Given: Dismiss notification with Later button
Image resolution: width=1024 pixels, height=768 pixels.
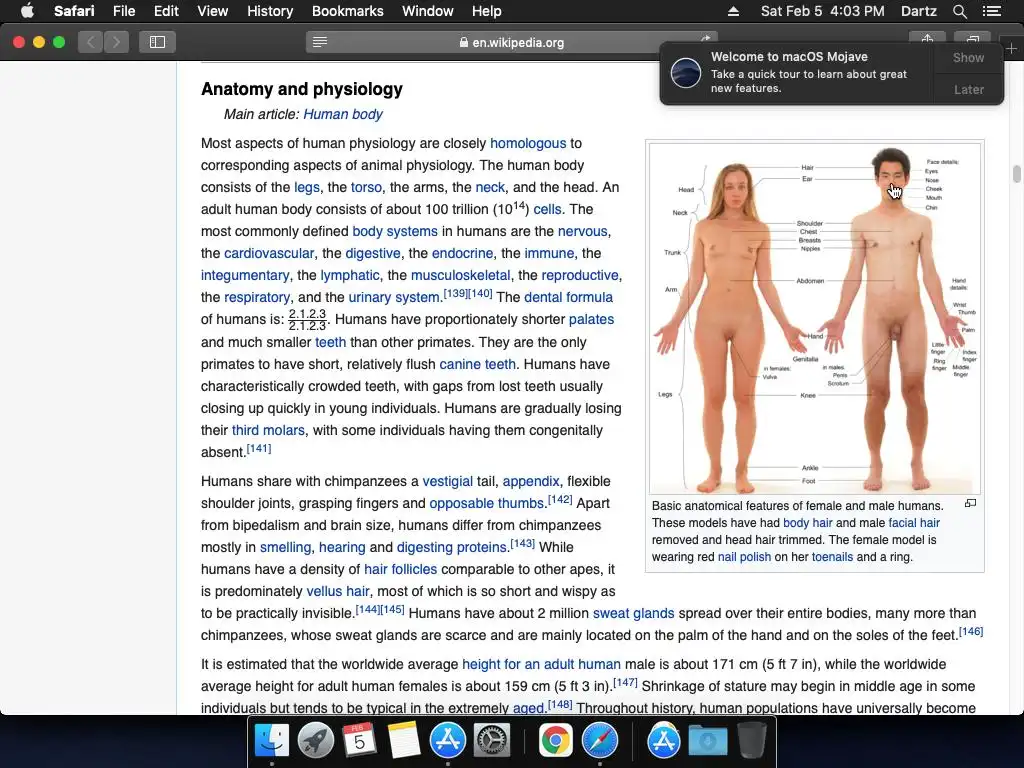Looking at the screenshot, I should [x=968, y=89].
